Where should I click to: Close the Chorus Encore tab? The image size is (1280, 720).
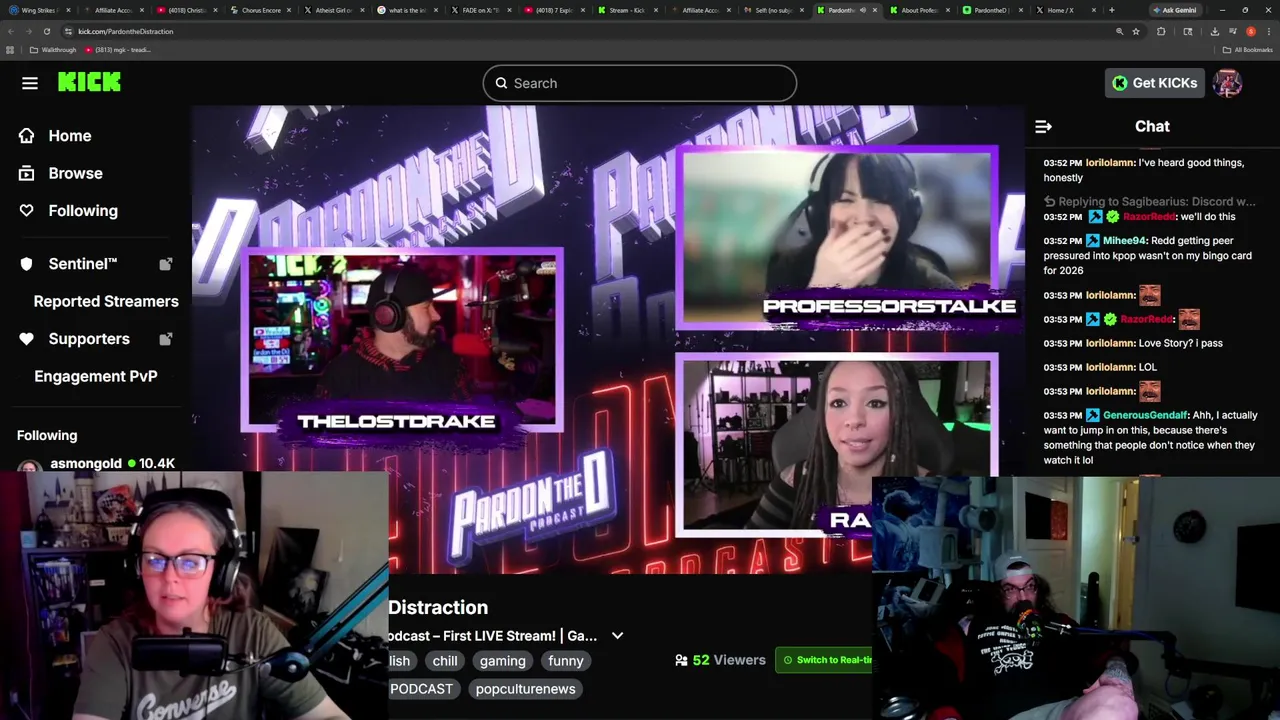(289, 10)
